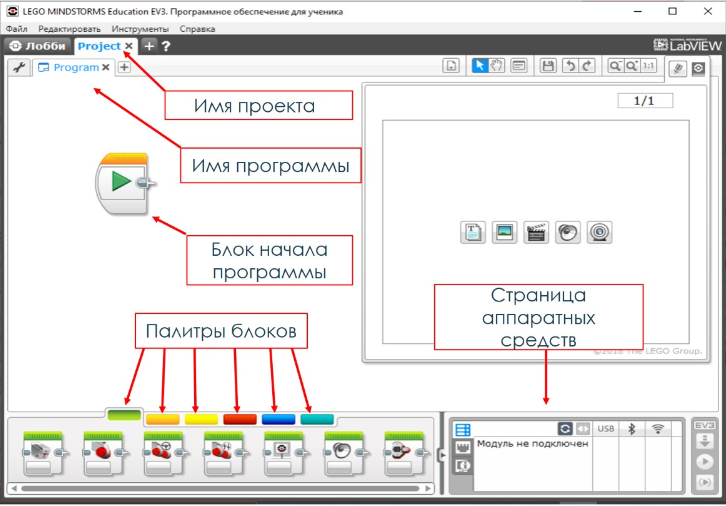Open project properties with the wrench icon
This screenshot has width=726, height=506.
click(19, 67)
